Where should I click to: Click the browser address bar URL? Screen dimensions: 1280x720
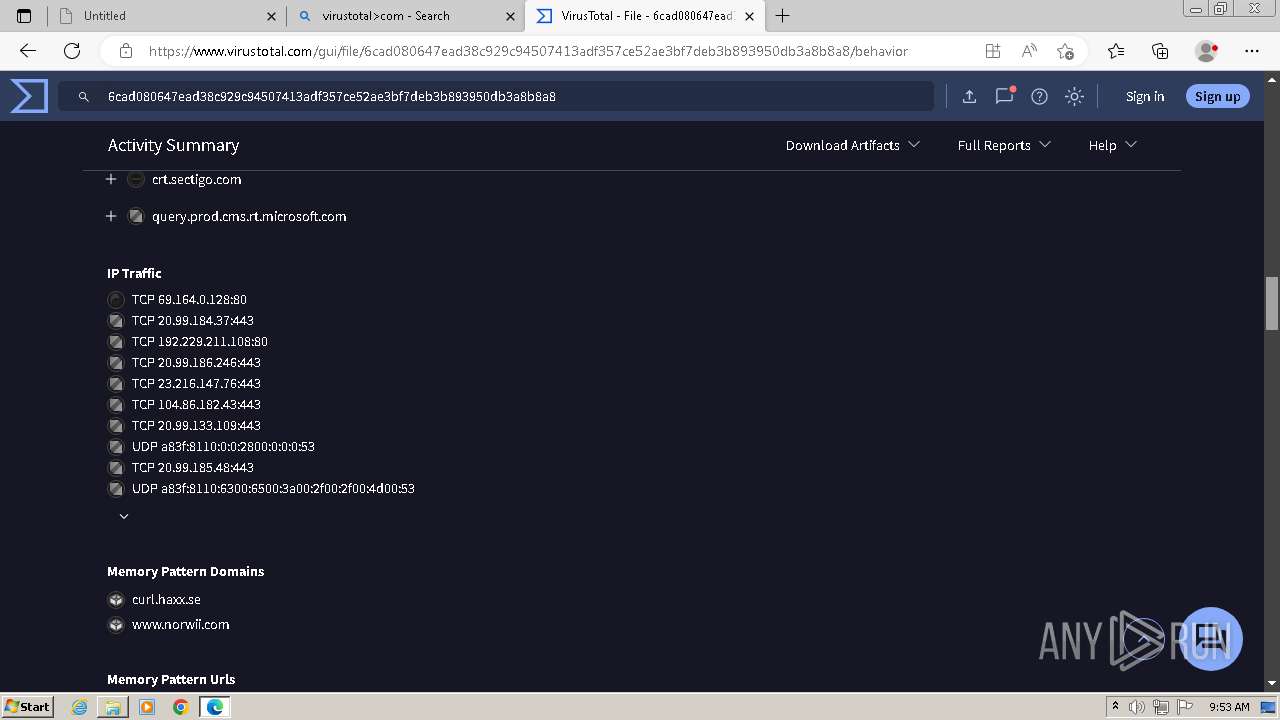click(x=528, y=51)
